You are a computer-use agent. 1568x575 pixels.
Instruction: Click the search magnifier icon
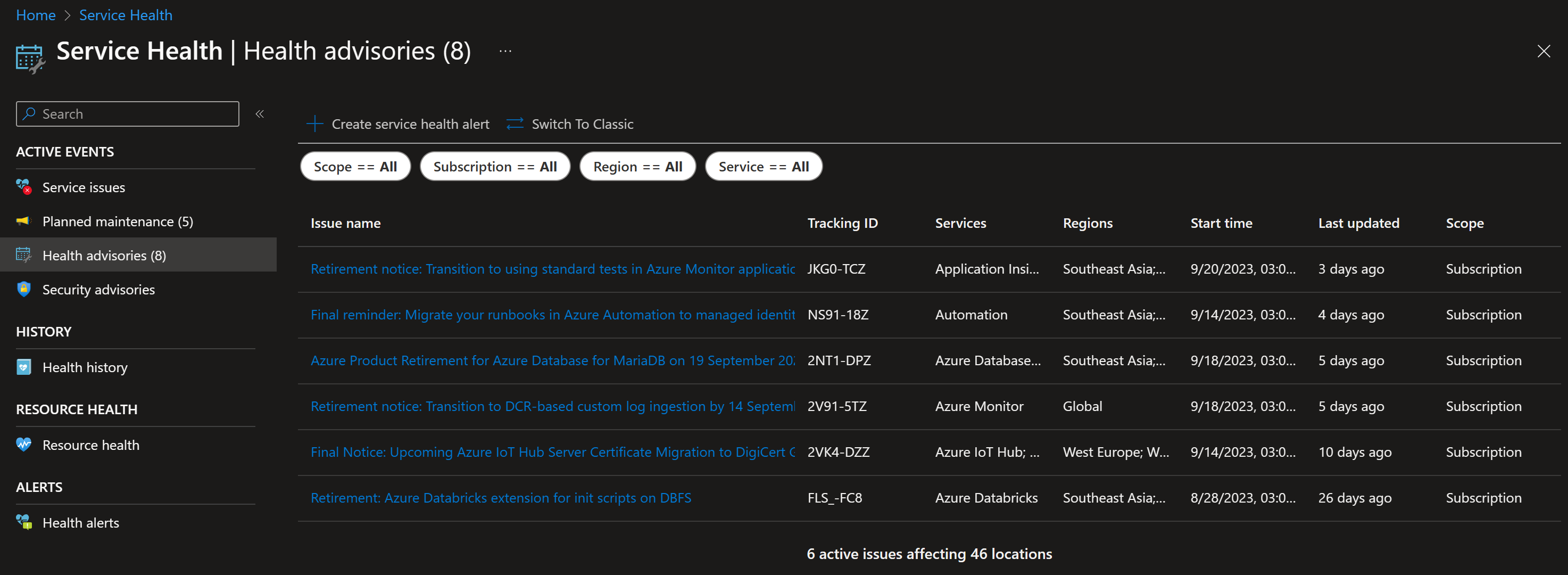click(29, 114)
